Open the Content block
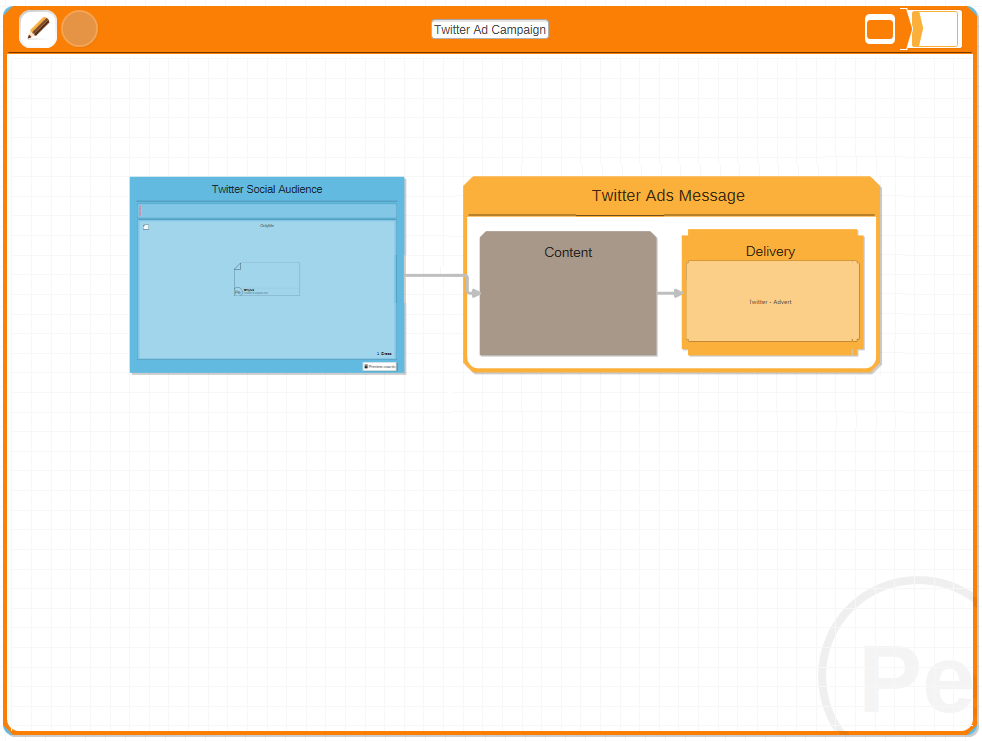The width and height of the screenshot is (982, 741). [568, 293]
